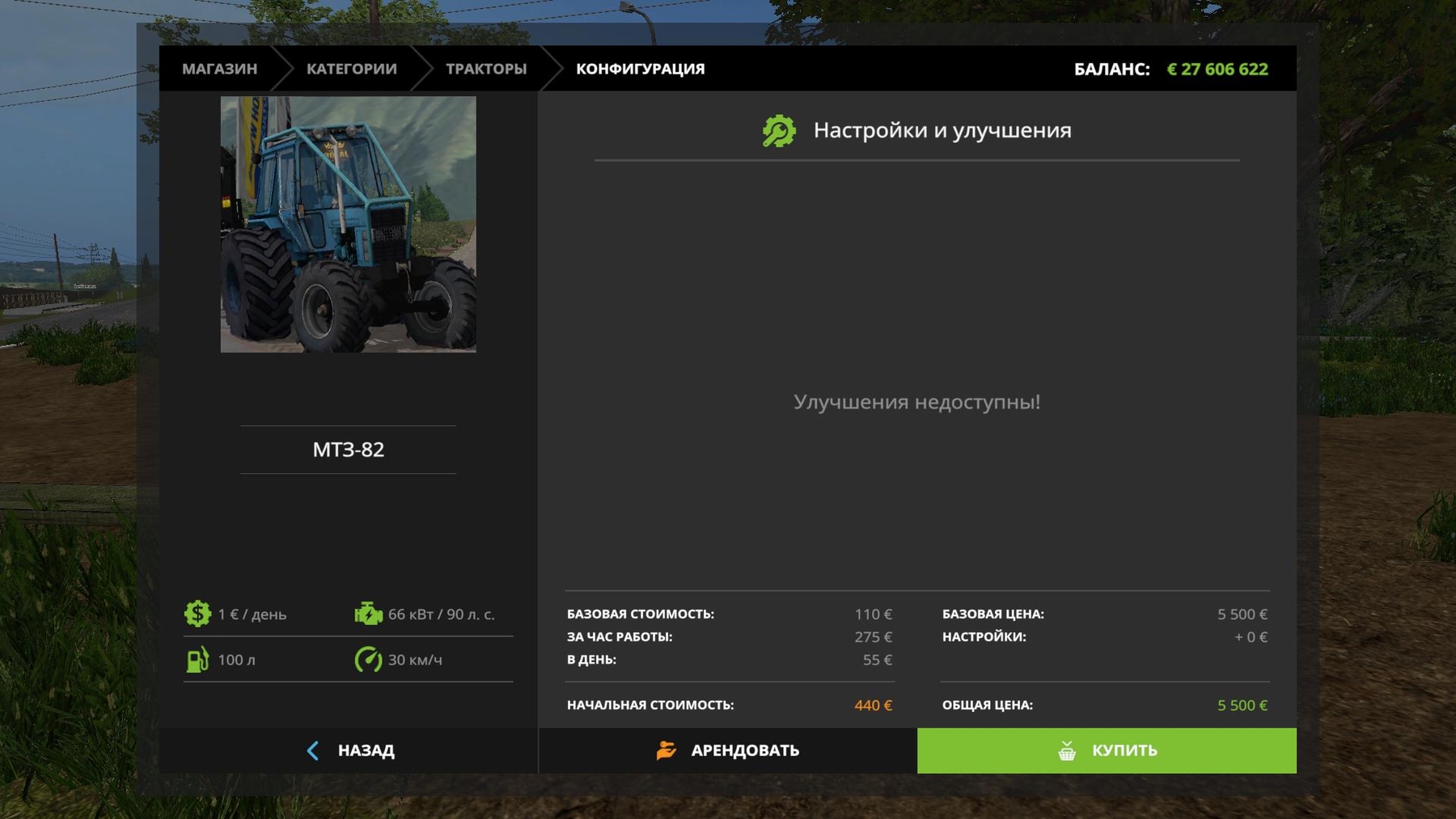Click the max speed gauge icon
The height and width of the screenshot is (819, 1456).
(368, 660)
